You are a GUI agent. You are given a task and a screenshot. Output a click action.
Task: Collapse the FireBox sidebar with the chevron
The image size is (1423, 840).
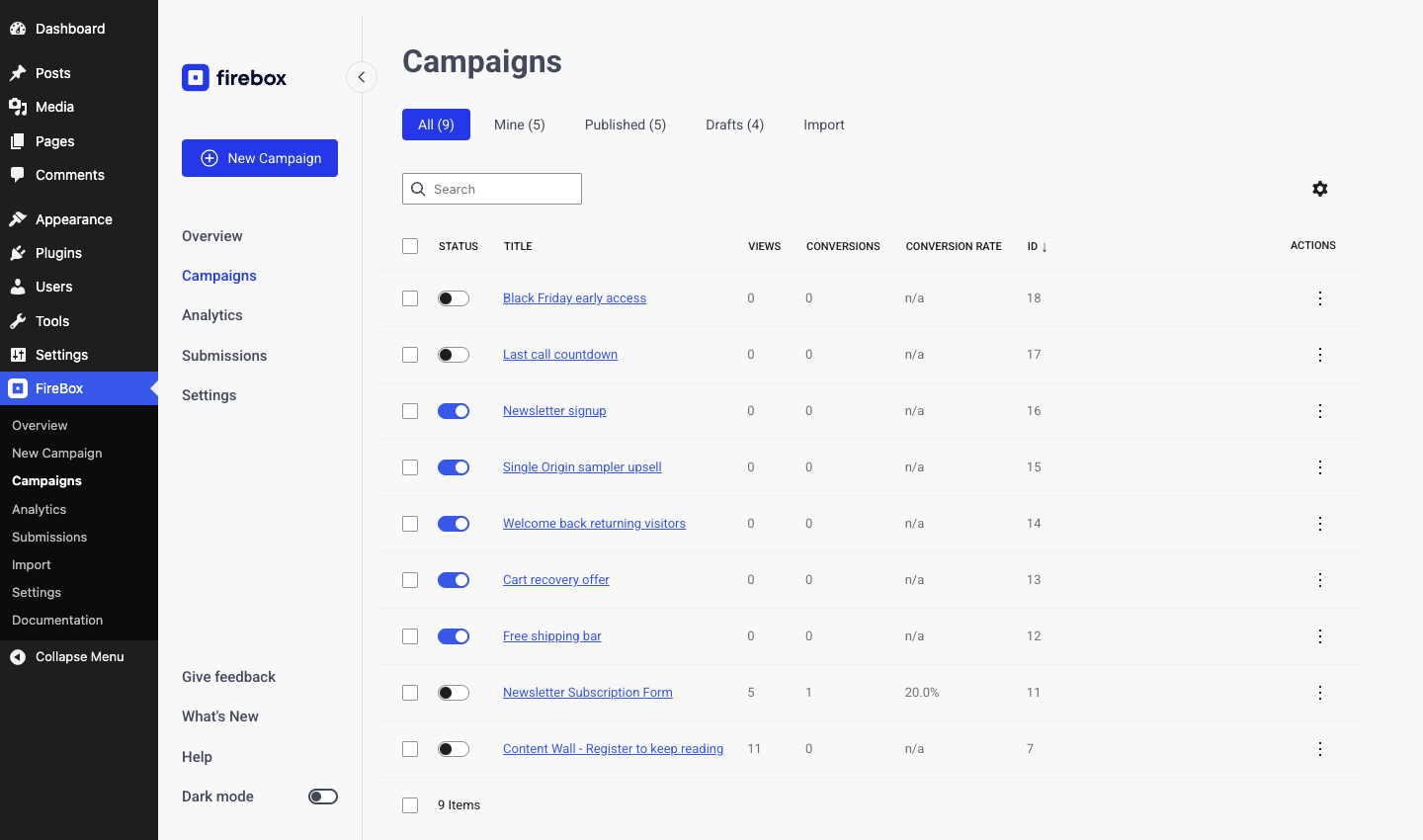tap(362, 77)
